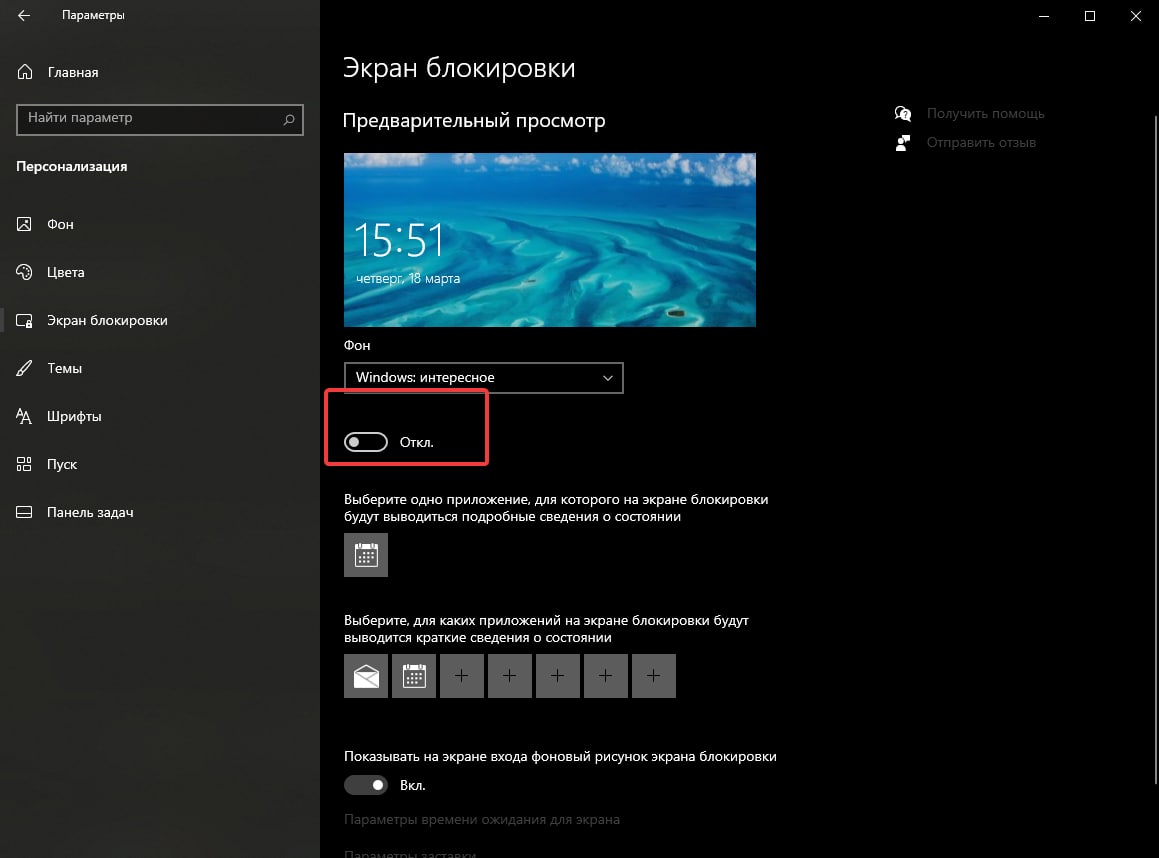Open the Фон settings section
1159x858 pixels.
click(60, 224)
